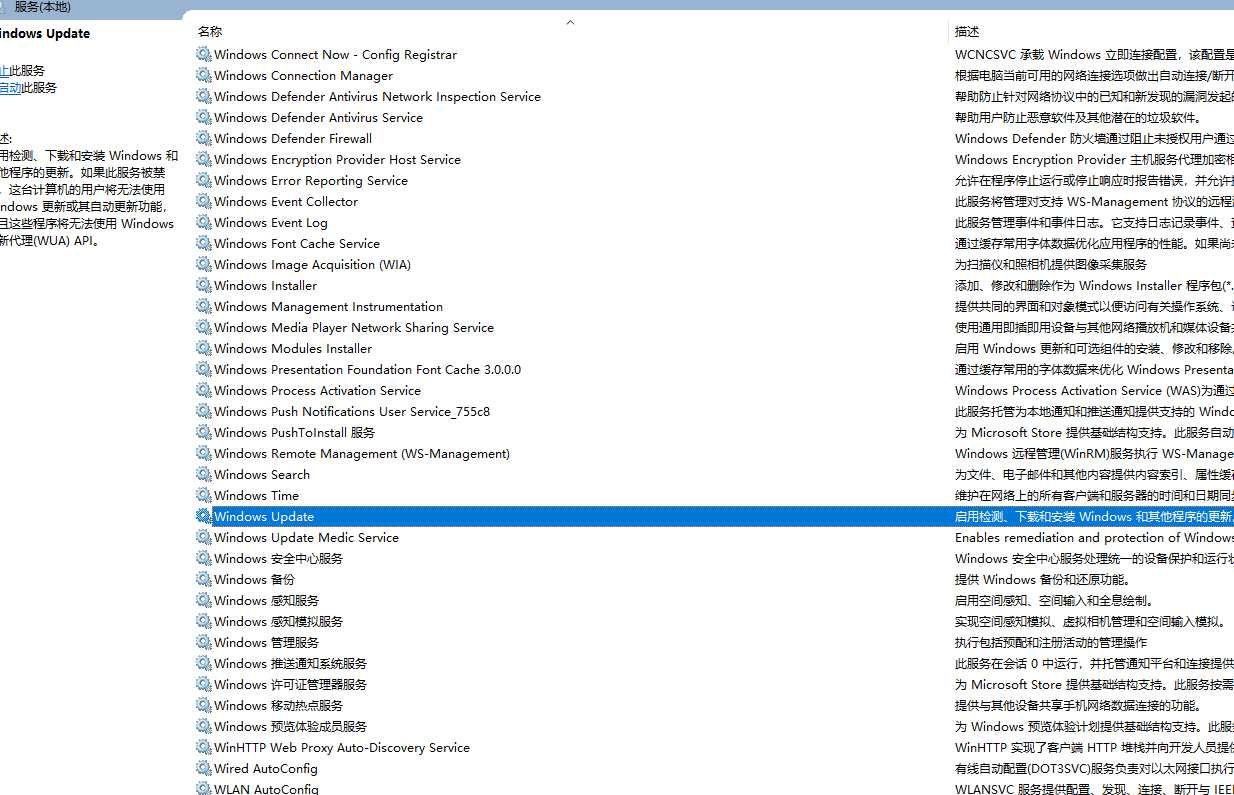Select the Windows 许可证管理器服务 service name
The image size is (1234, 795).
[x=290, y=685]
